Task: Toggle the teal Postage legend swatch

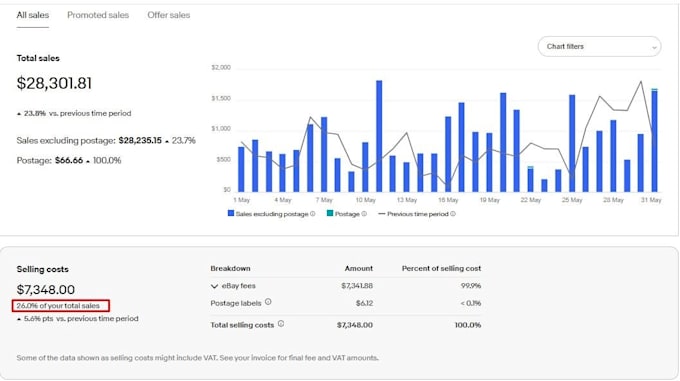Action: [330, 213]
